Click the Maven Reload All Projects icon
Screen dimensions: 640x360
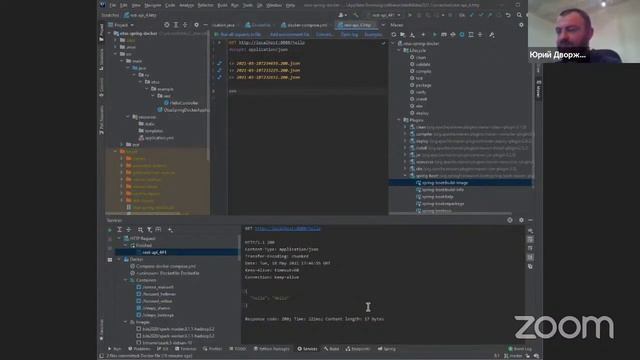(394, 35)
